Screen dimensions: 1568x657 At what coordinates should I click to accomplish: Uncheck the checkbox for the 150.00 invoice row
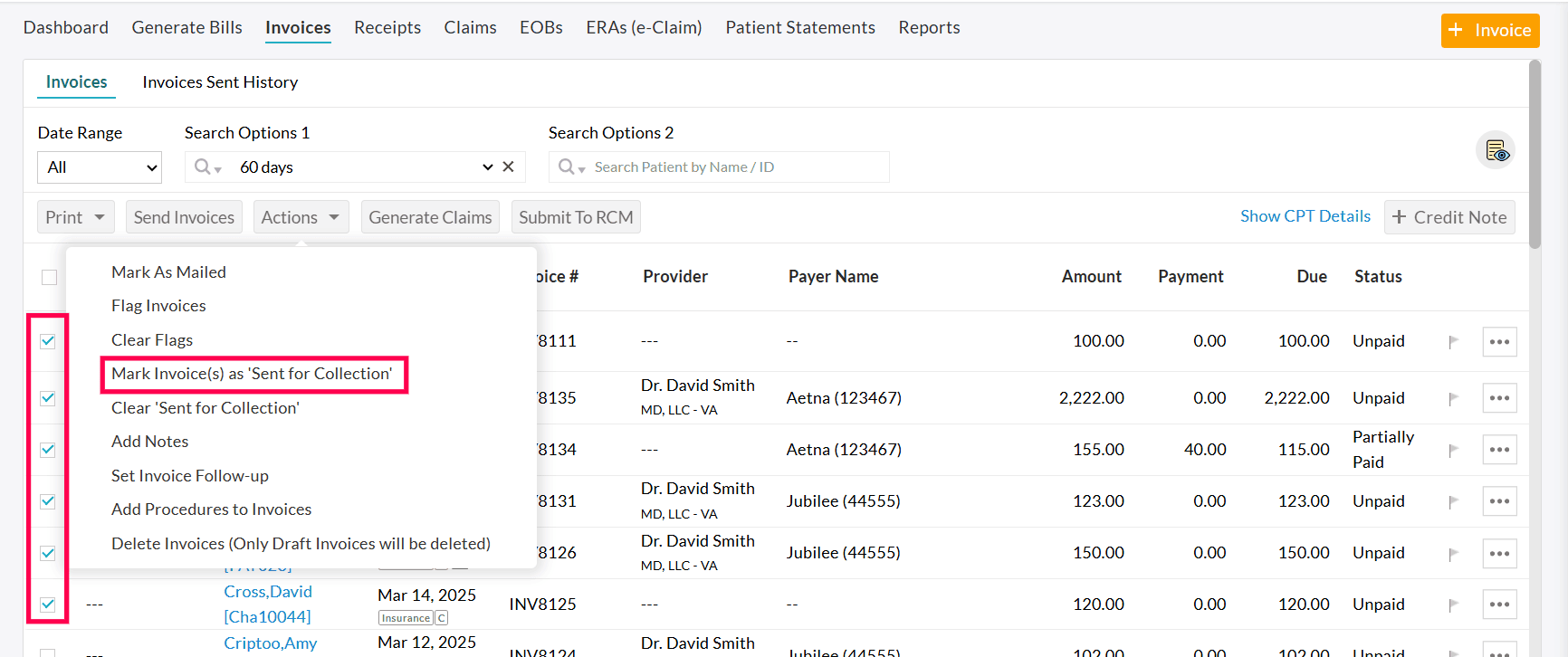coord(48,553)
